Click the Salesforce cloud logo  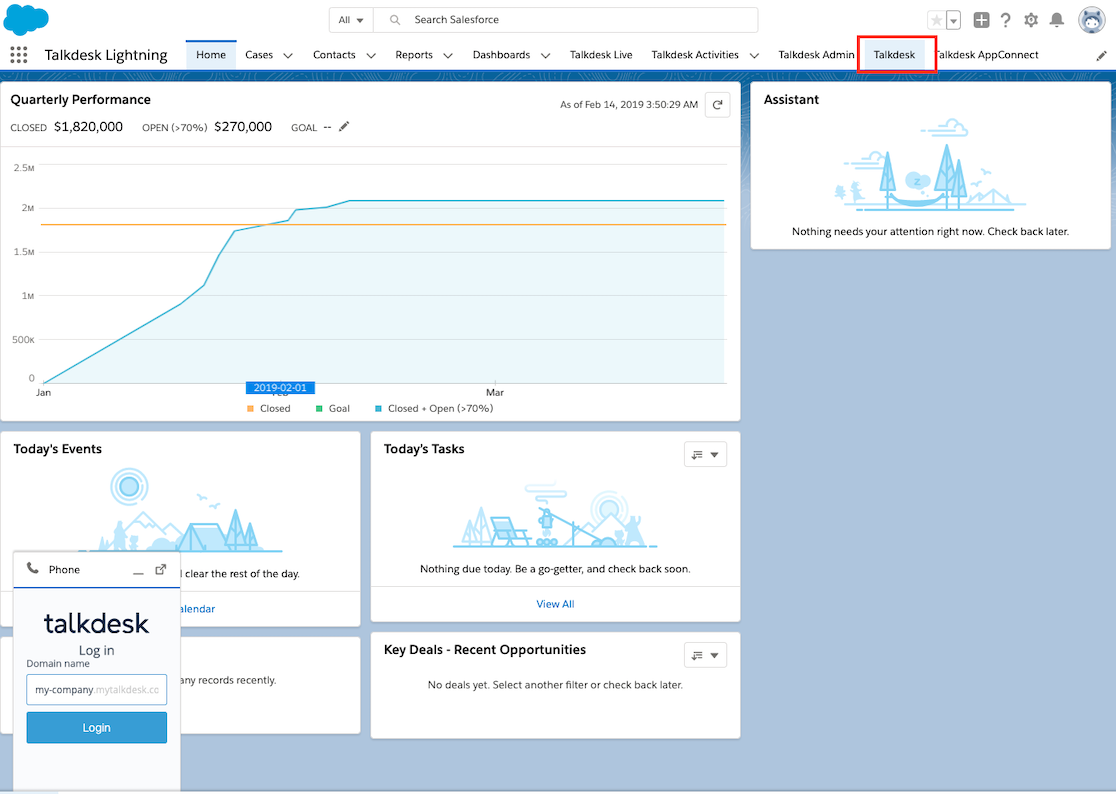pyautogui.click(x=26, y=19)
